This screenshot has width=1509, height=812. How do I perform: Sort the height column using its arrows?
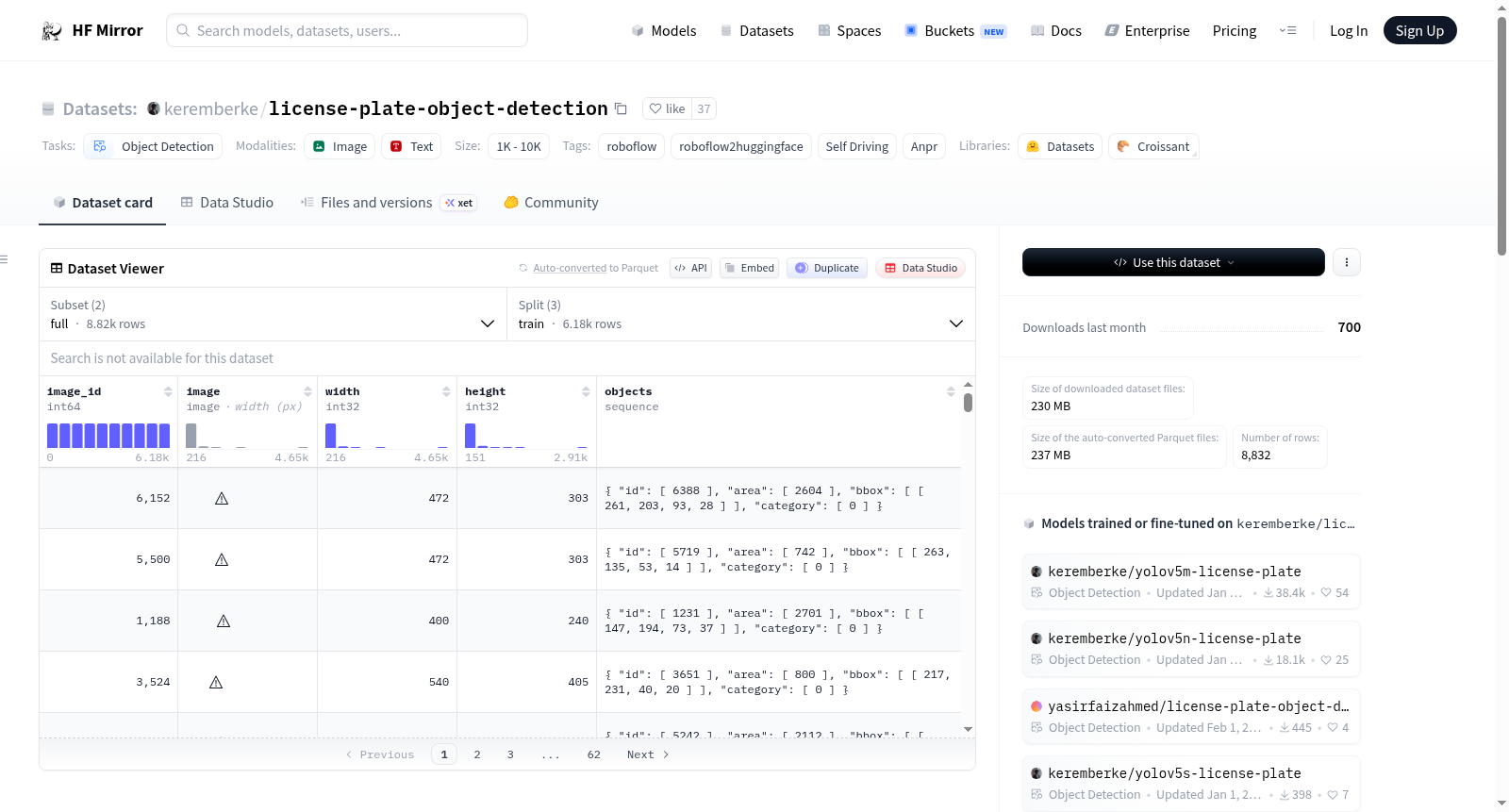click(x=586, y=391)
